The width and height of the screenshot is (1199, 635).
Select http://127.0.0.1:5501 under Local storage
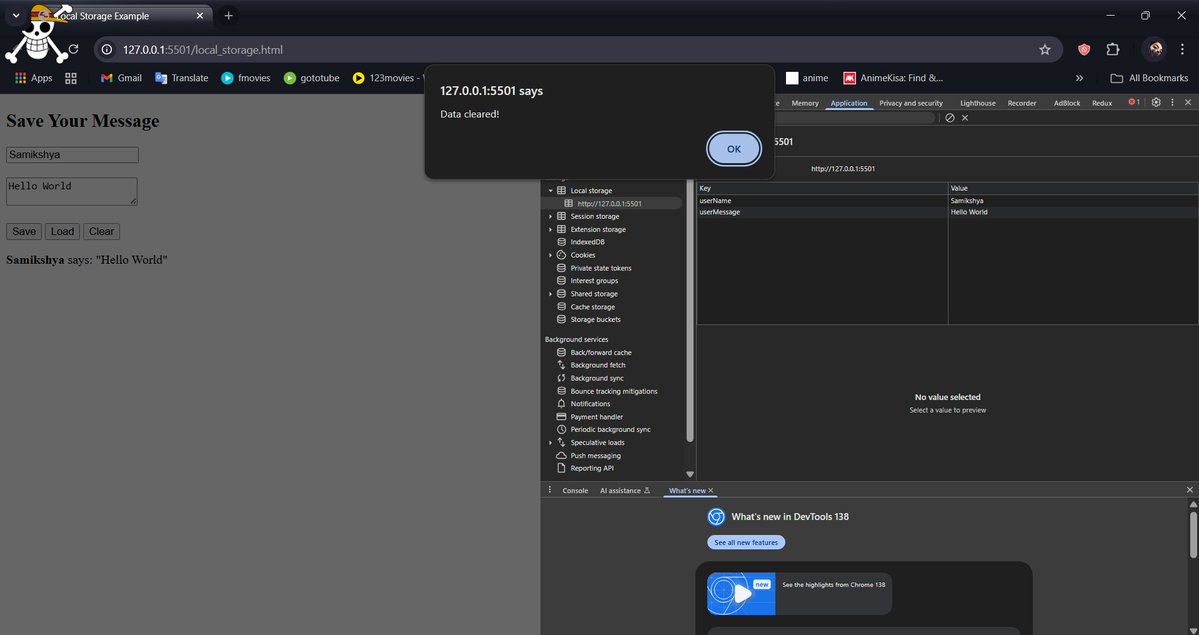(611, 204)
